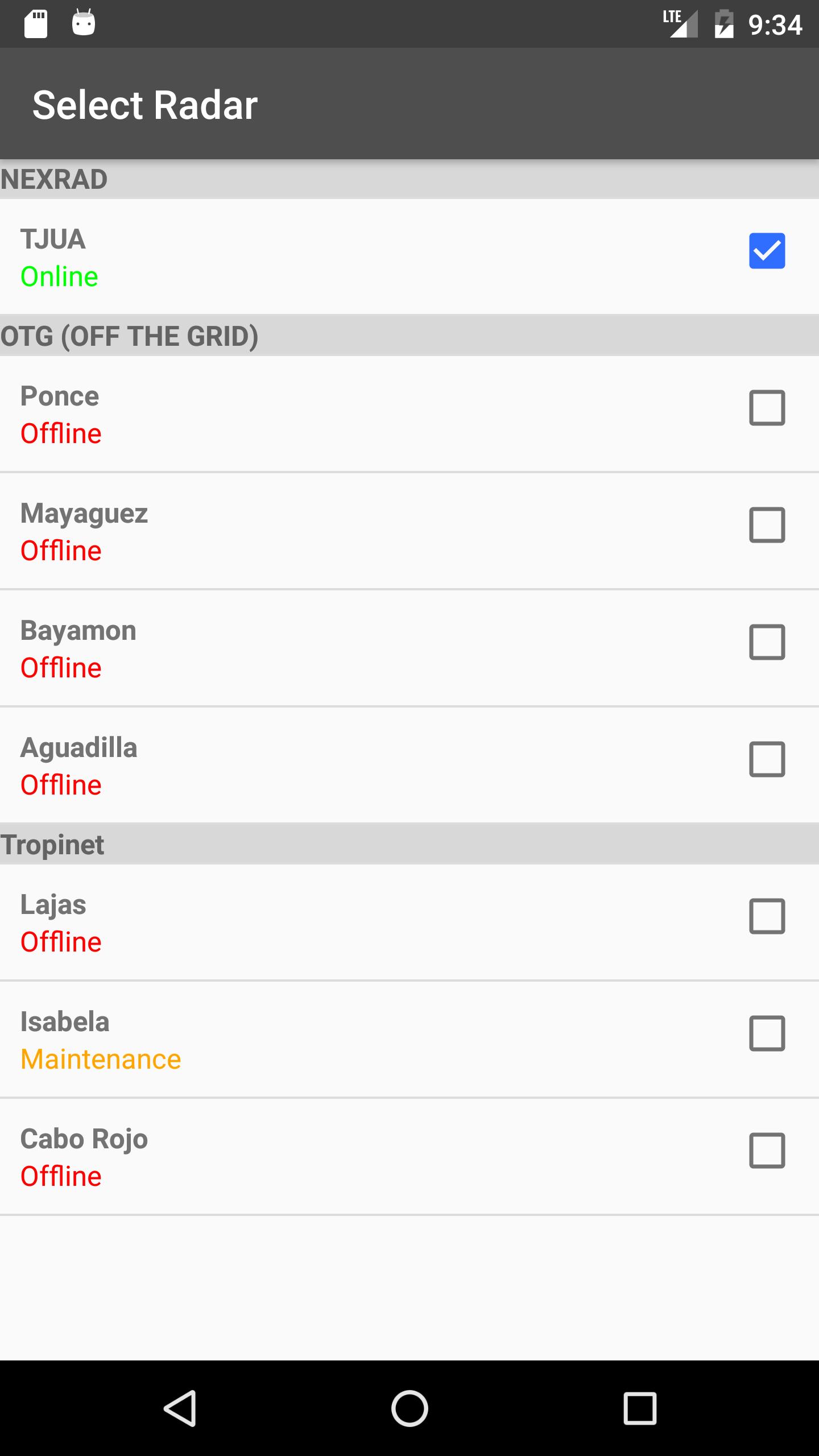
Task: Tick the Aguadilla radar checkbox
Action: (767, 759)
